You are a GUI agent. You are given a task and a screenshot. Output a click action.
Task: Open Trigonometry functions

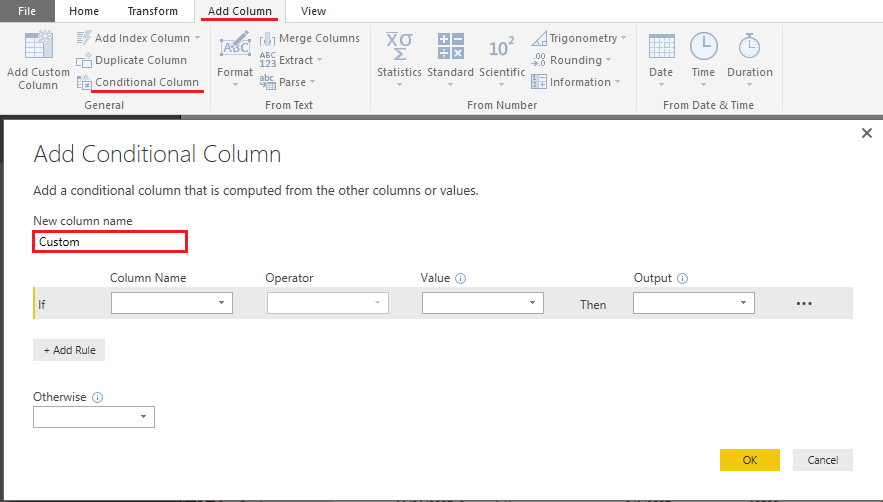(578, 38)
